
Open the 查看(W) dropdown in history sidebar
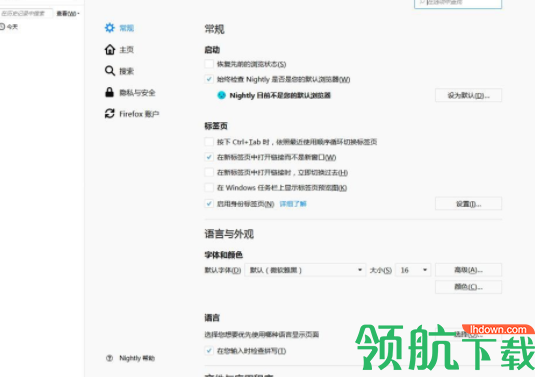click(68, 14)
